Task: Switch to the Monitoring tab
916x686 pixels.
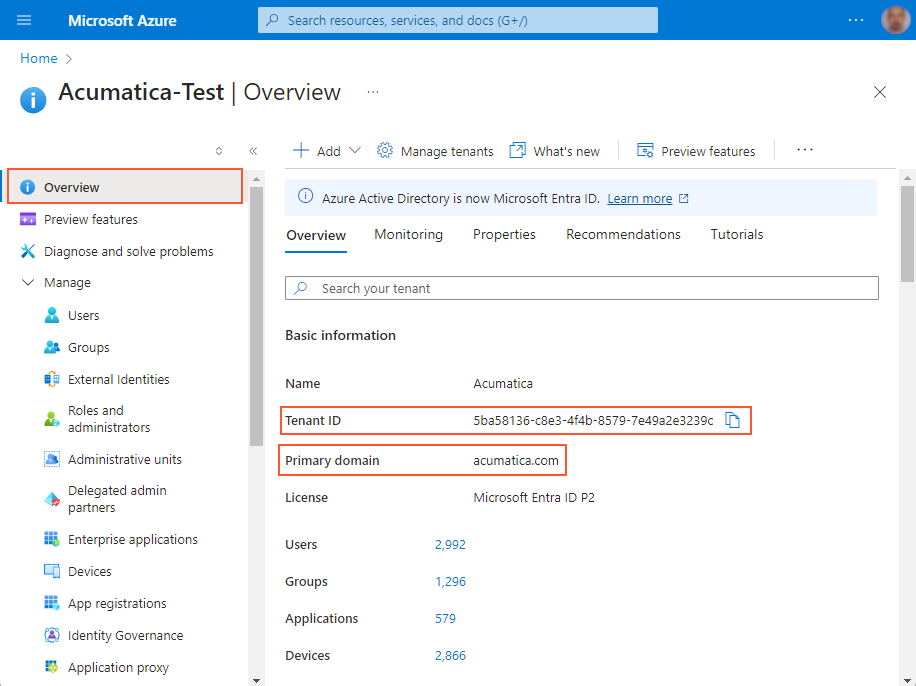Action: pyautogui.click(x=408, y=234)
